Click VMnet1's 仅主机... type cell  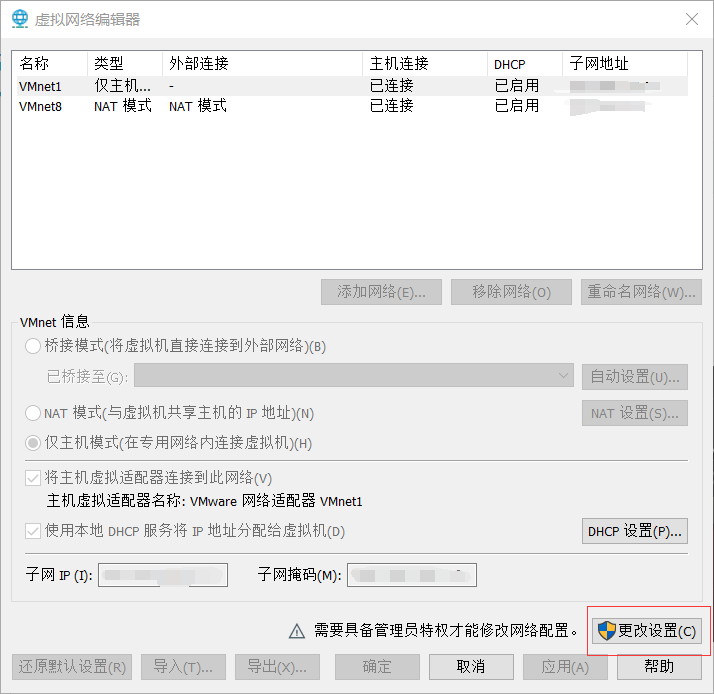click(122, 86)
